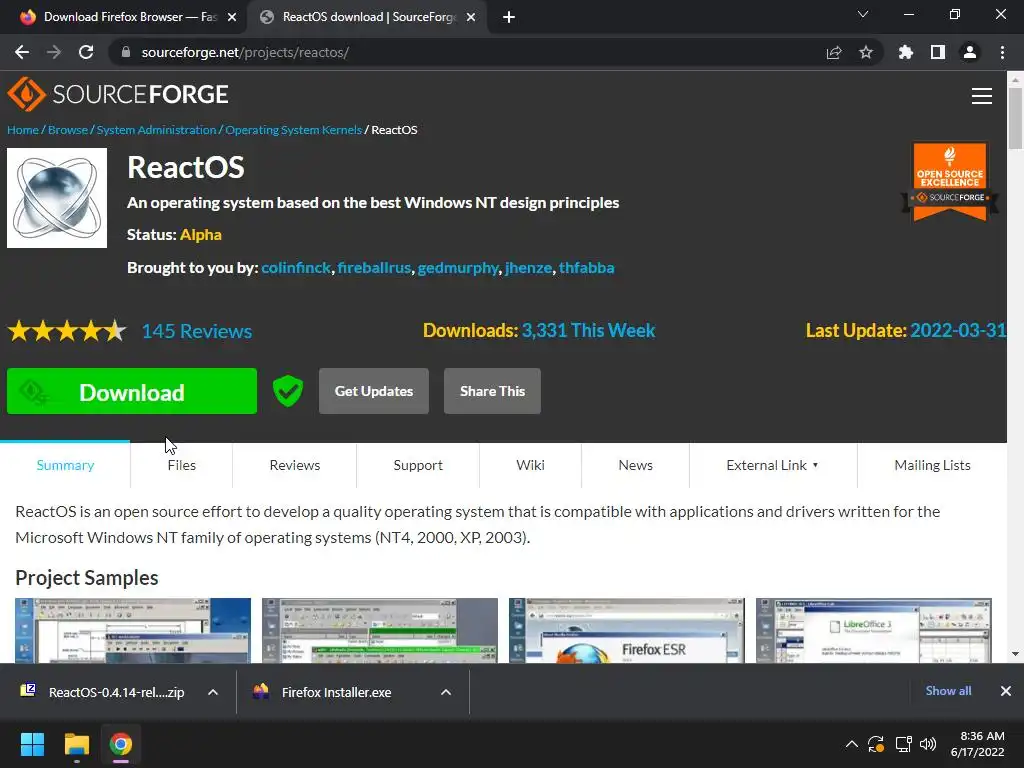Open jhenze's profile link

528,268
